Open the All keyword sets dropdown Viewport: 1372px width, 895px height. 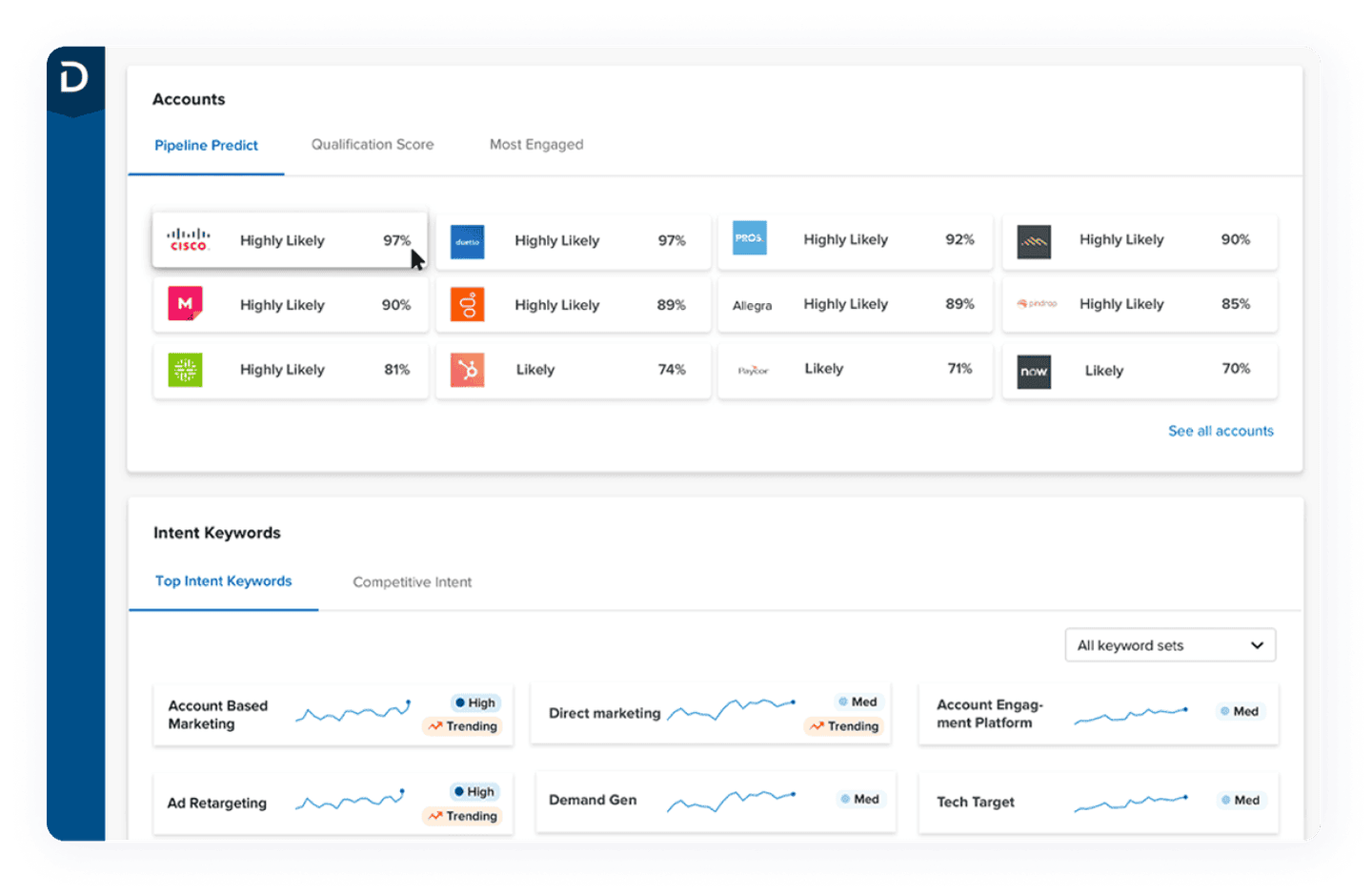pyautogui.click(x=1169, y=645)
